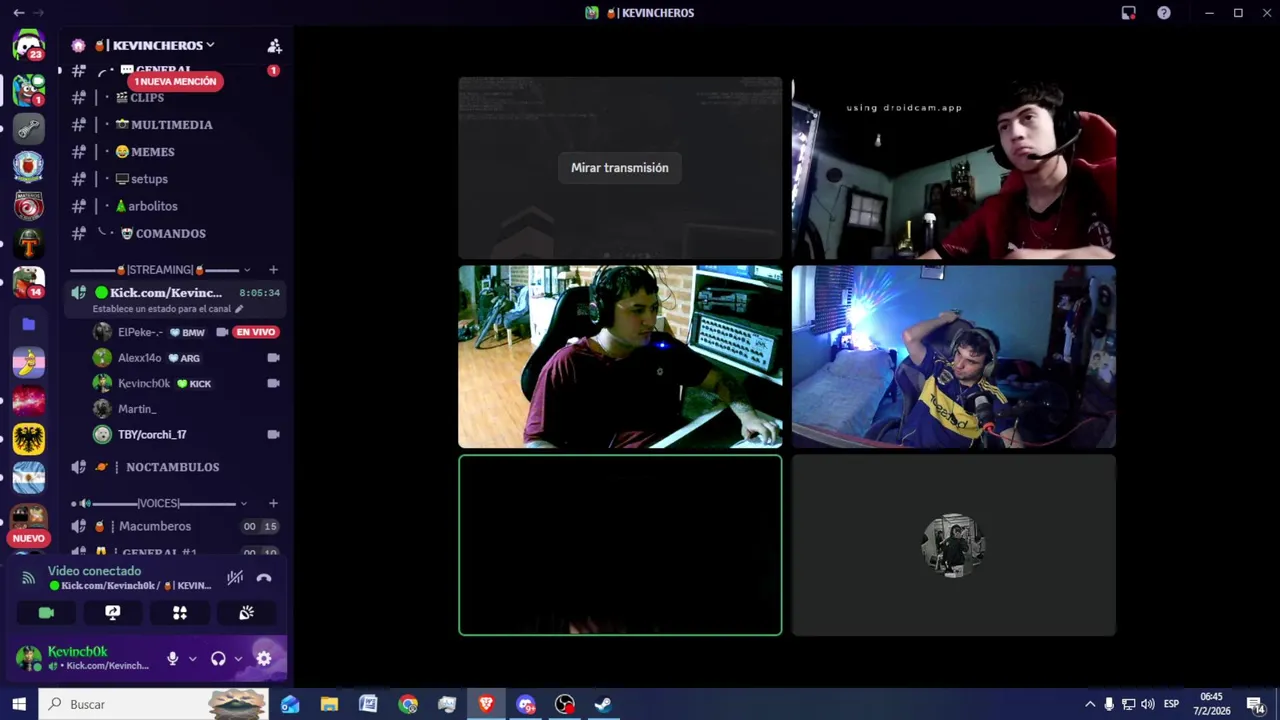Open user settings gear

[x=264, y=659]
